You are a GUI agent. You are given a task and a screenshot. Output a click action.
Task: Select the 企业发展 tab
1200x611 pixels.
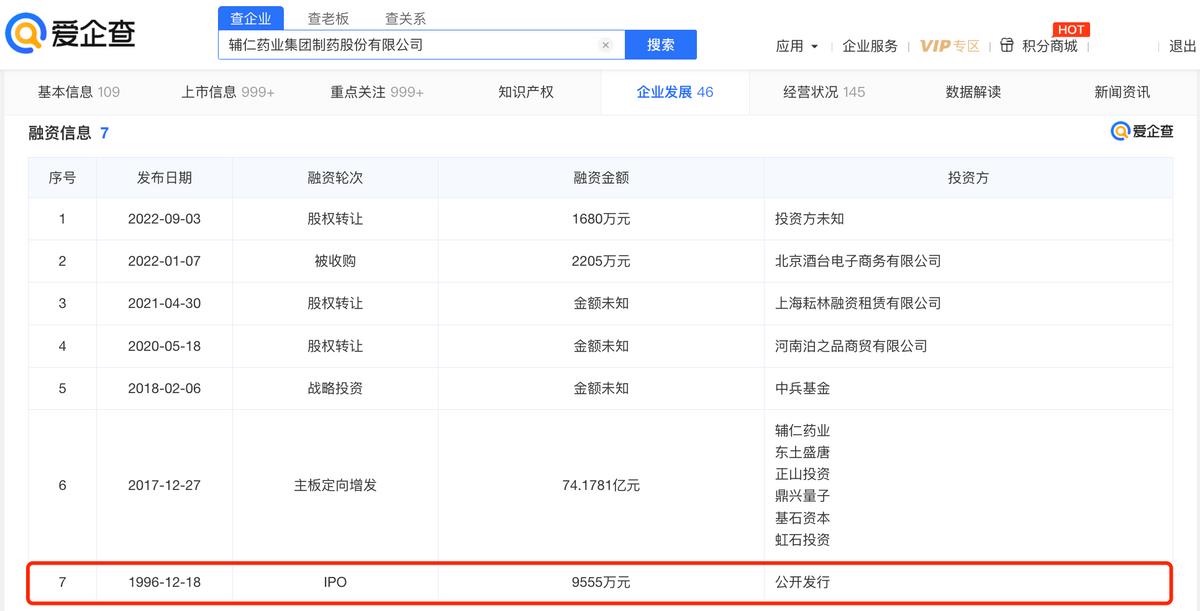675,92
